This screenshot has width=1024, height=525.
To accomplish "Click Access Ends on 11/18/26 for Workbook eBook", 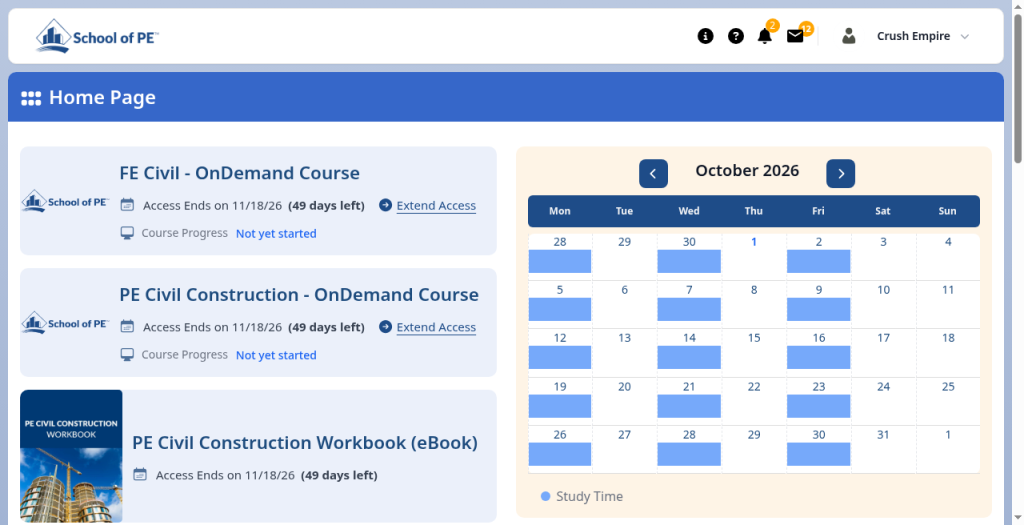I will coord(225,475).
